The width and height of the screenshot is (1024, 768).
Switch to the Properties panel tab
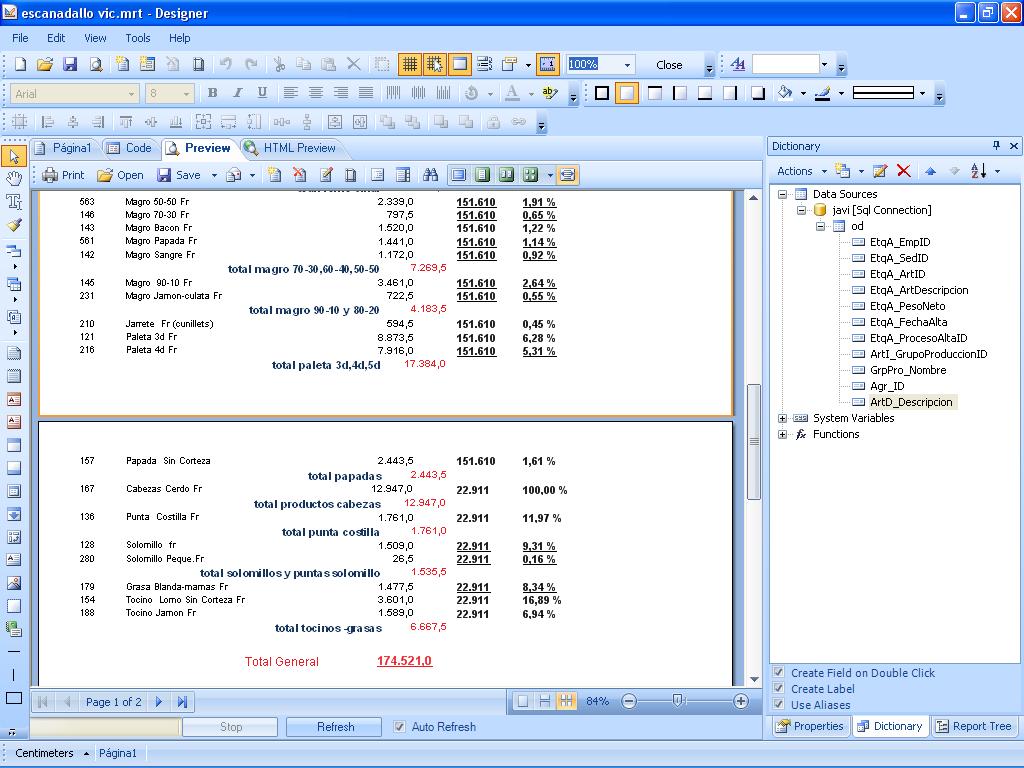tap(810, 726)
